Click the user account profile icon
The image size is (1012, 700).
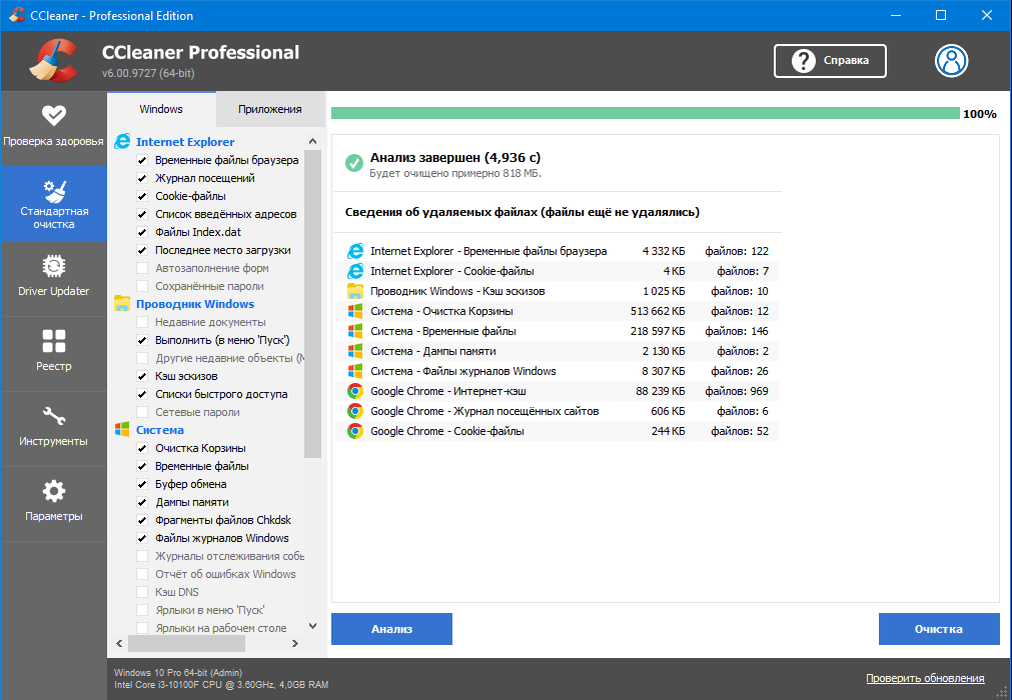point(951,61)
